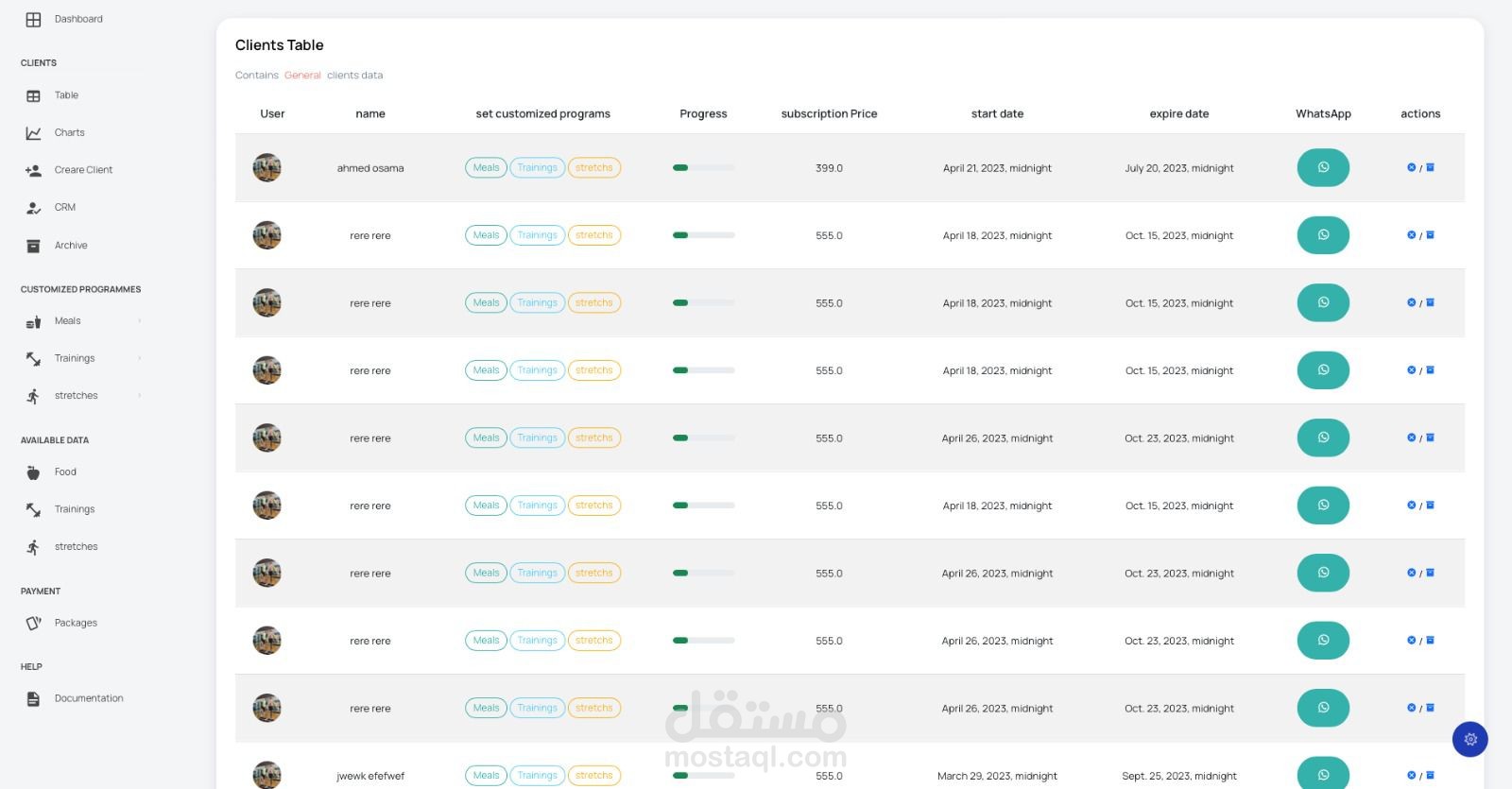Click the Food apple icon under Available Data

[x=33, y=472]
